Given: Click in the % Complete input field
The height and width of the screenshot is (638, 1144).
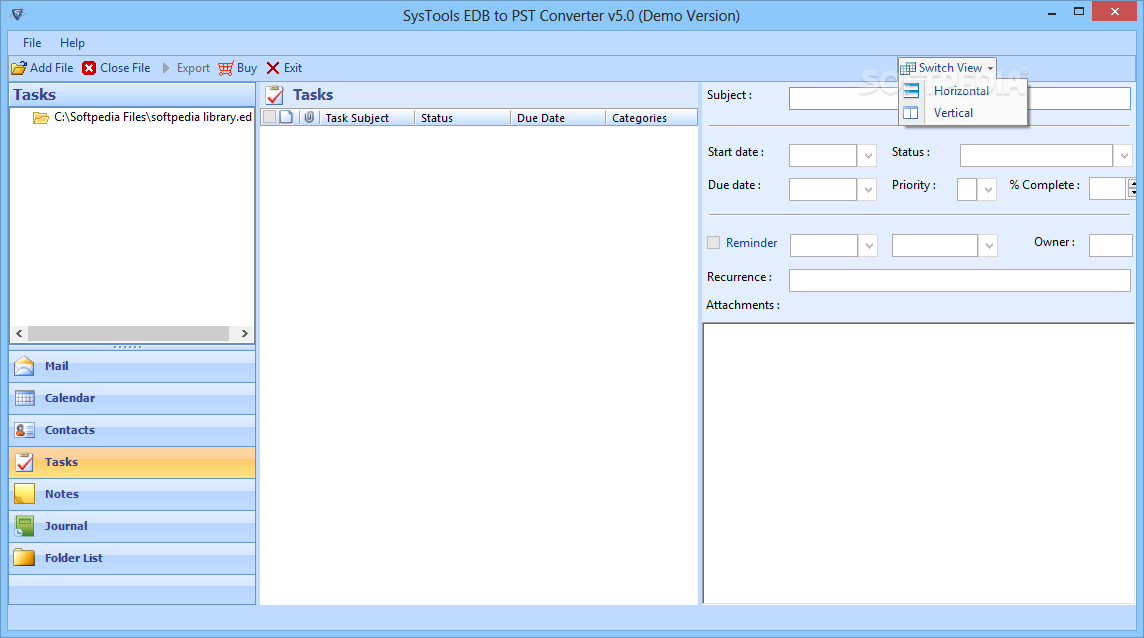Looking at the screenshot, I should [1108, 188].
